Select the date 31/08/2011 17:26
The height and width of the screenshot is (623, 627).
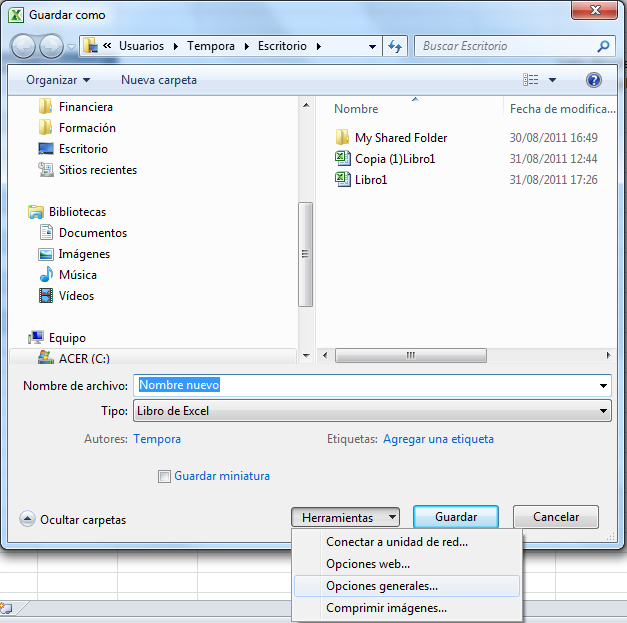pos(553,180)
